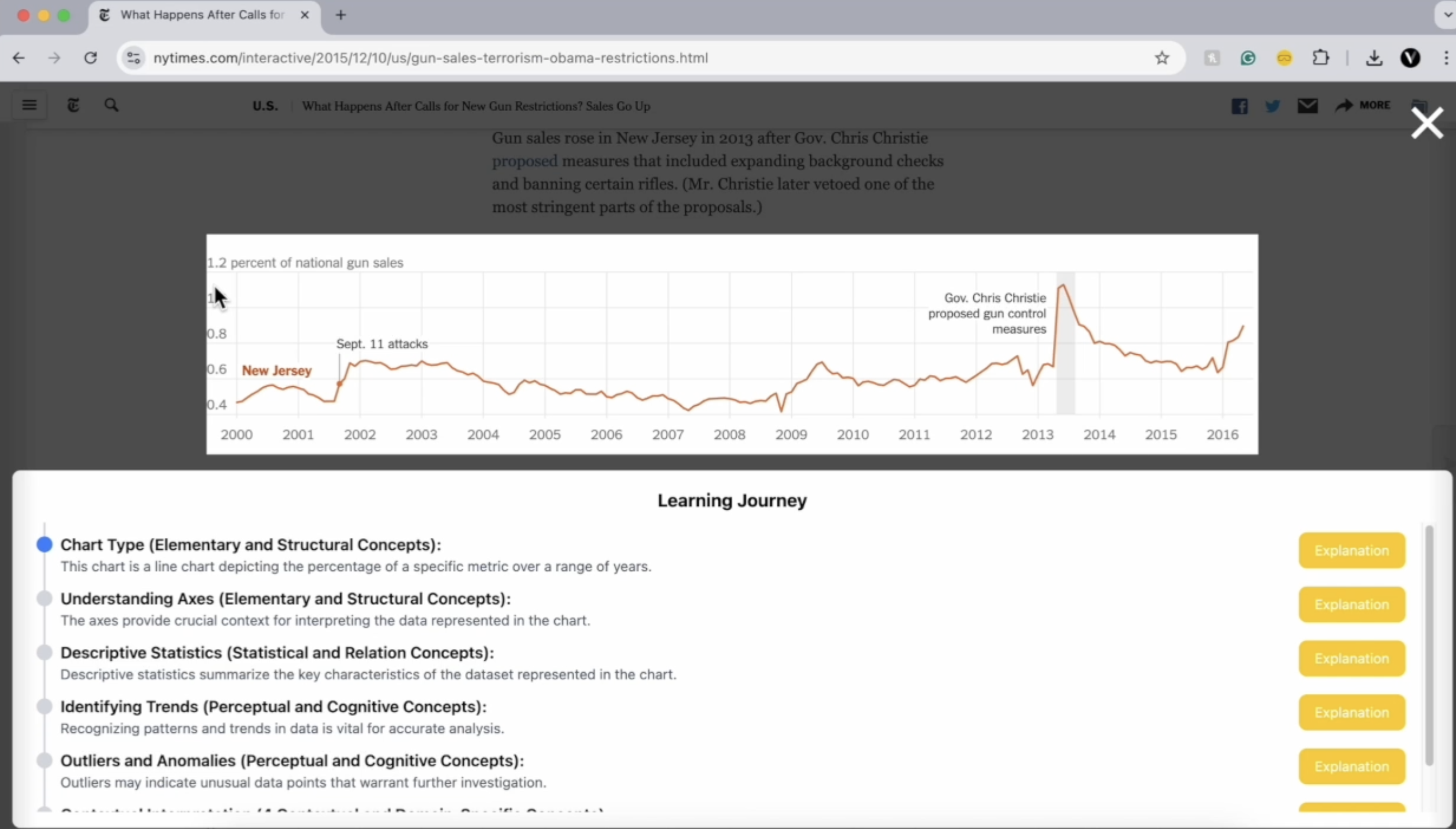The width and height of the screenshot is (1456, 829).
Task: Switch to the 'What Happens After Calls' tab
Action: tap(202, 15)
